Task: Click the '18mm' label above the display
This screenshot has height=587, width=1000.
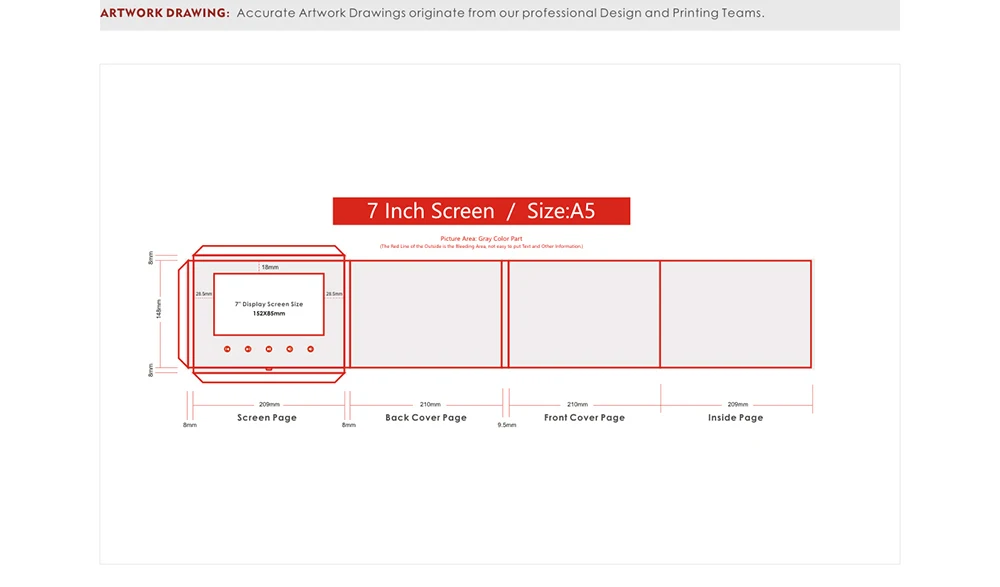Action: point(270,267)
